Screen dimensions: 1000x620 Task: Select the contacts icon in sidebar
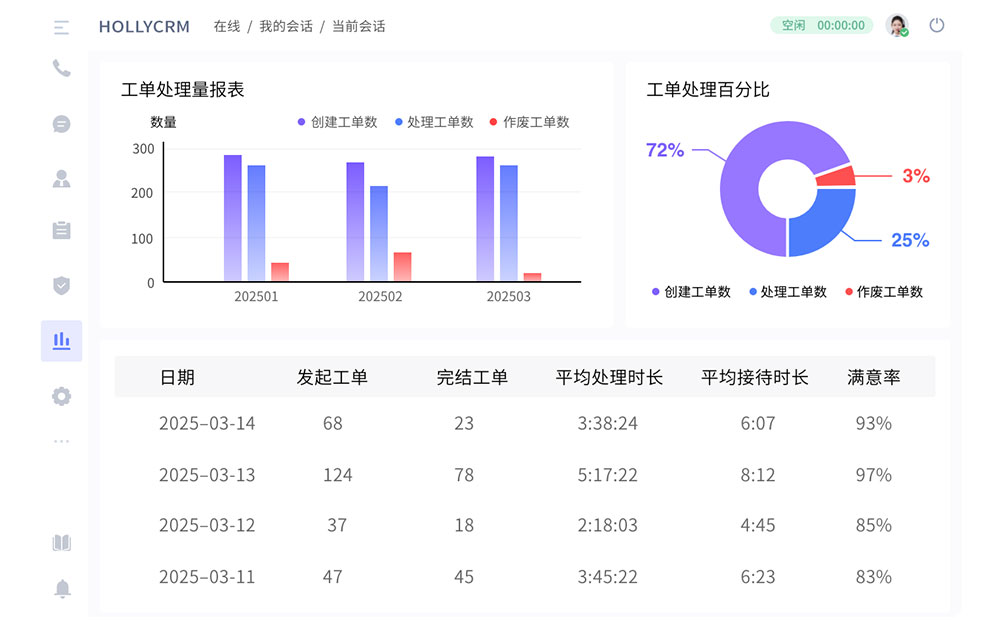coord(61,178)
